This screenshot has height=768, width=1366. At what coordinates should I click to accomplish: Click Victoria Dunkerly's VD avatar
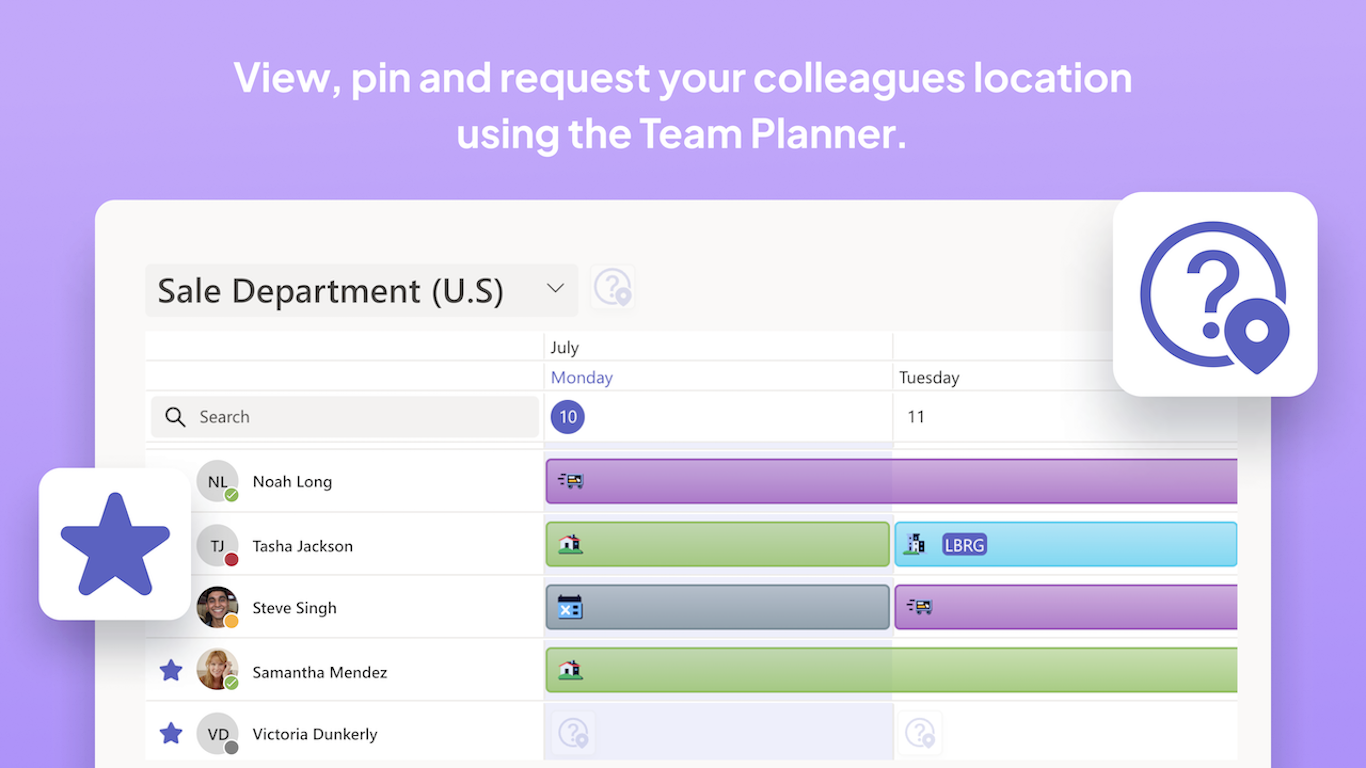pos(217,733)
